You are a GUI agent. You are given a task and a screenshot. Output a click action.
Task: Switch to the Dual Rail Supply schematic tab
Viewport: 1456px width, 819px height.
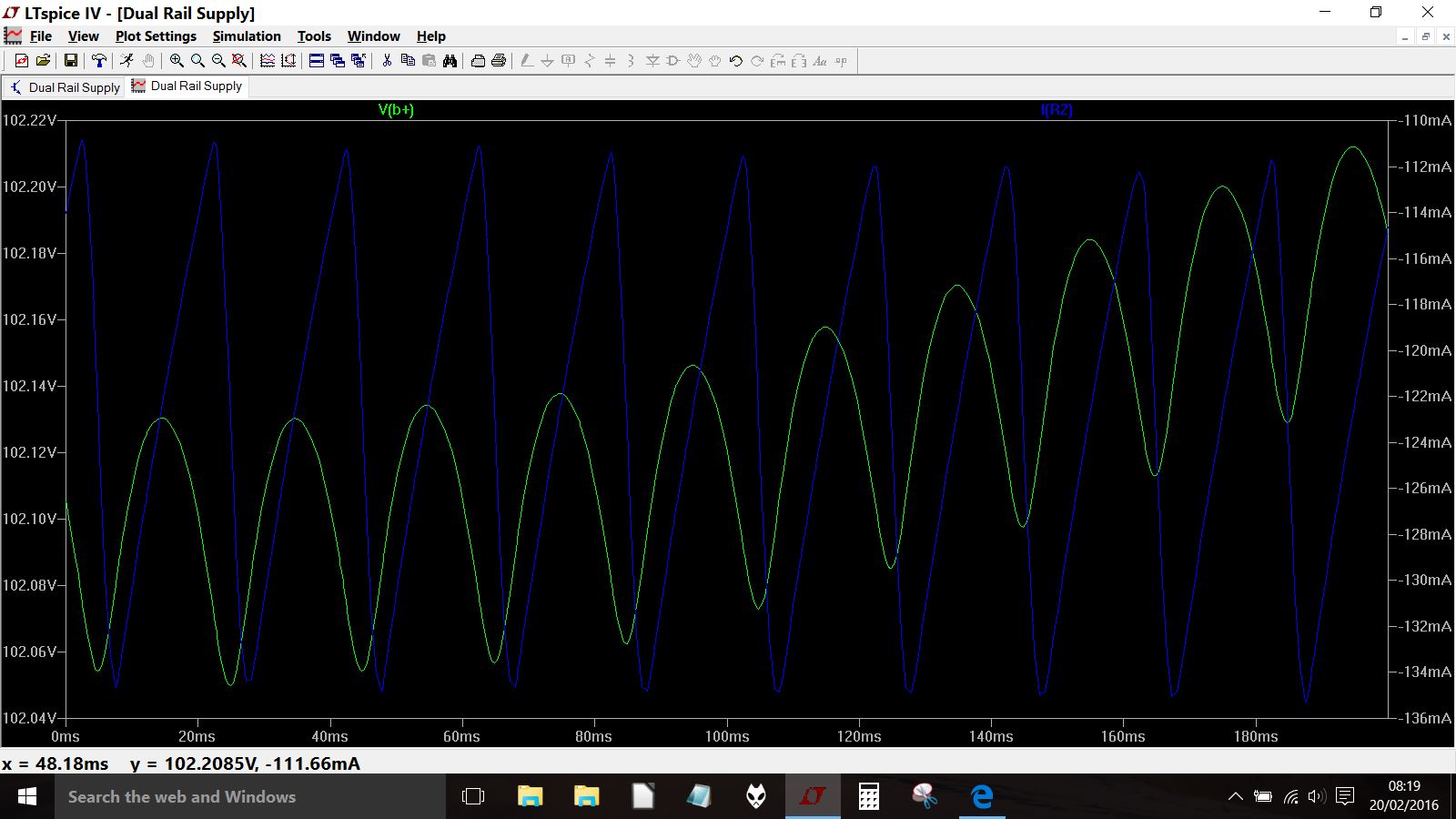coord(65,87)
